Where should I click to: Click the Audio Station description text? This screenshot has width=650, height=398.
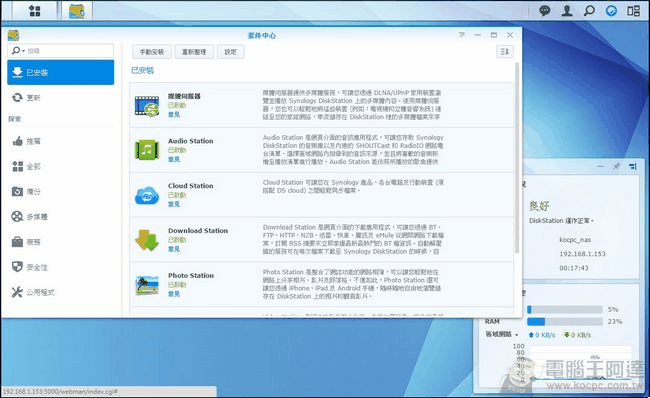pyautogui.click(x=353, y=150)
